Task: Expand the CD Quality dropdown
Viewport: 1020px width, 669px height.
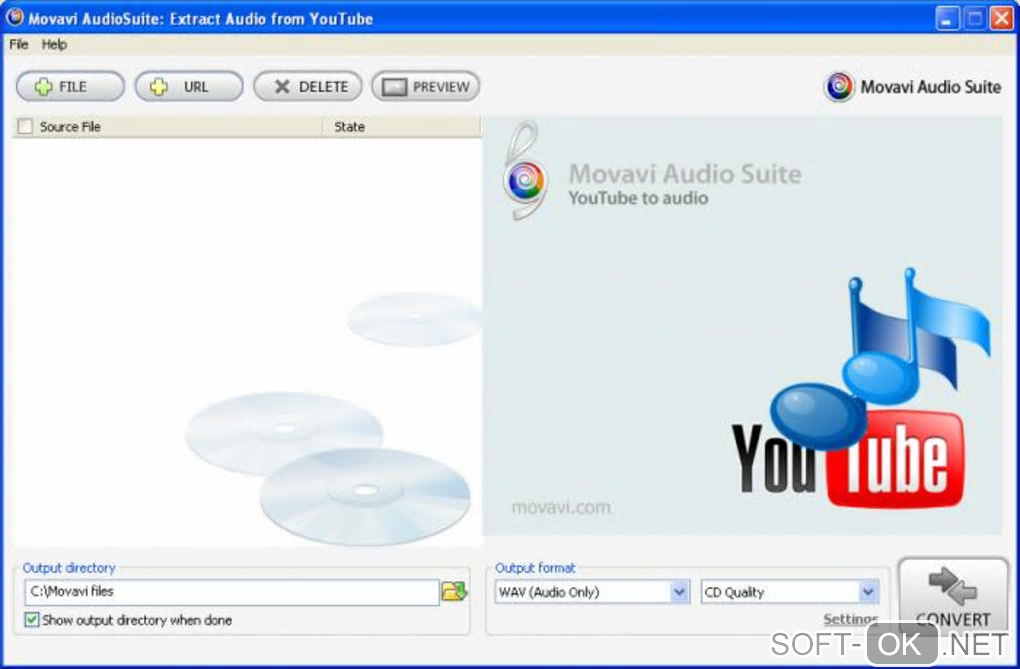Action: (868, 592)
